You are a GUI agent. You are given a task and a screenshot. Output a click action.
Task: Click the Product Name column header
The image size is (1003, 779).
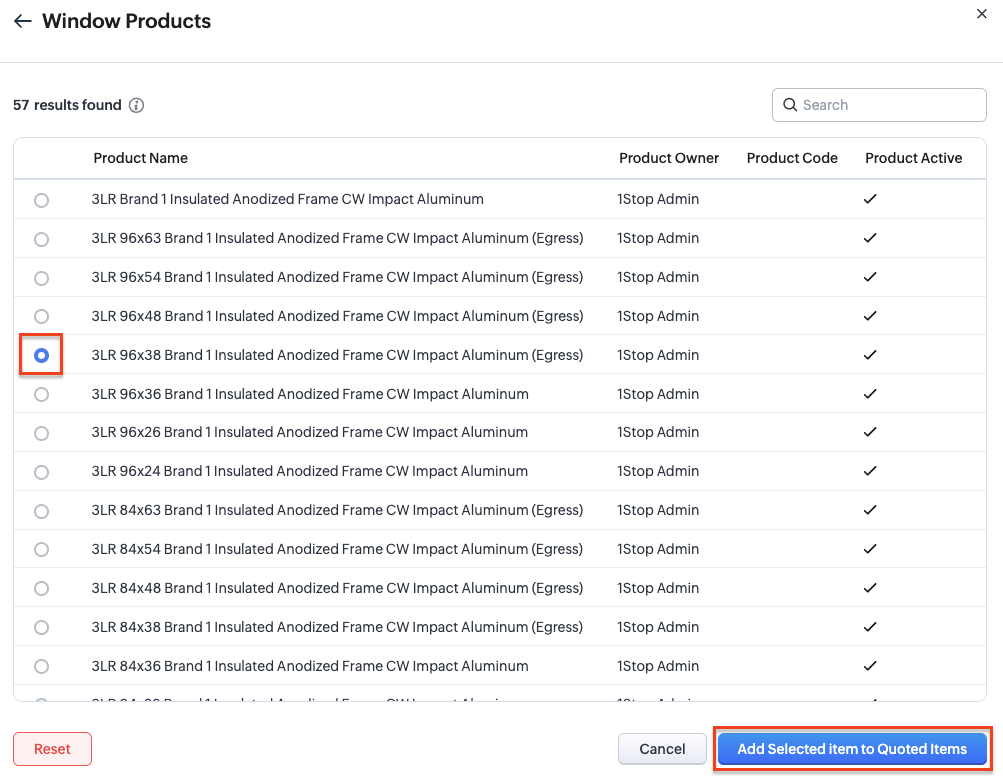(140, 158)
